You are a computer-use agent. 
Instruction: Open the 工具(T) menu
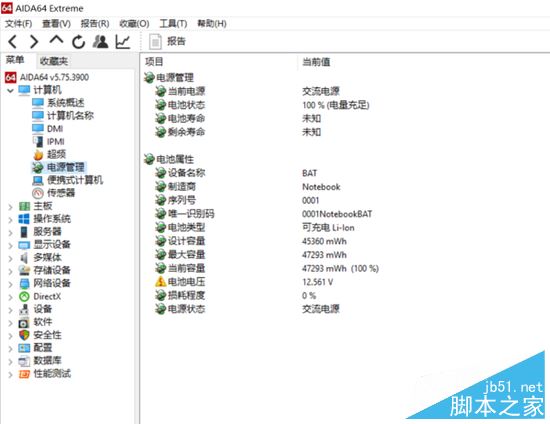click(173, 23)
